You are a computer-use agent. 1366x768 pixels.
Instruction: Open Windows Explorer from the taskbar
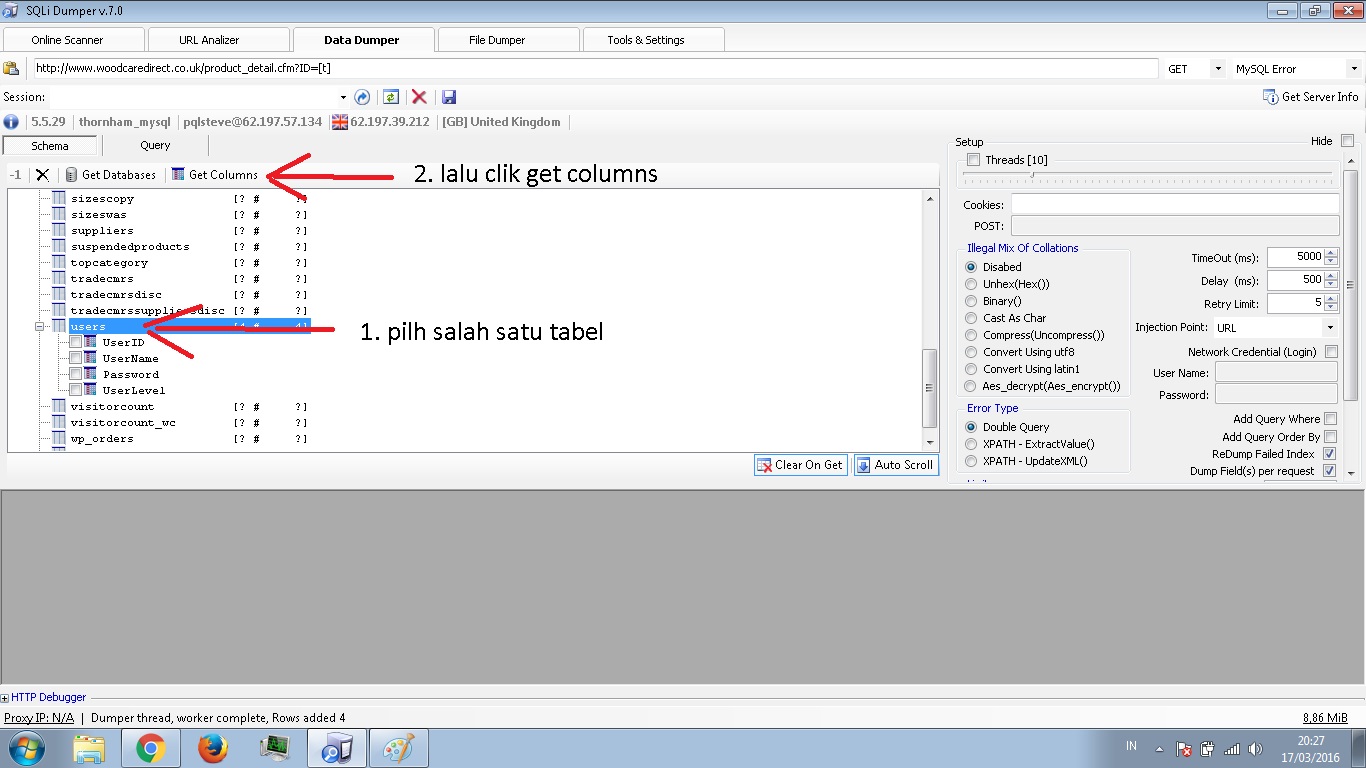[x=89, y=748]
